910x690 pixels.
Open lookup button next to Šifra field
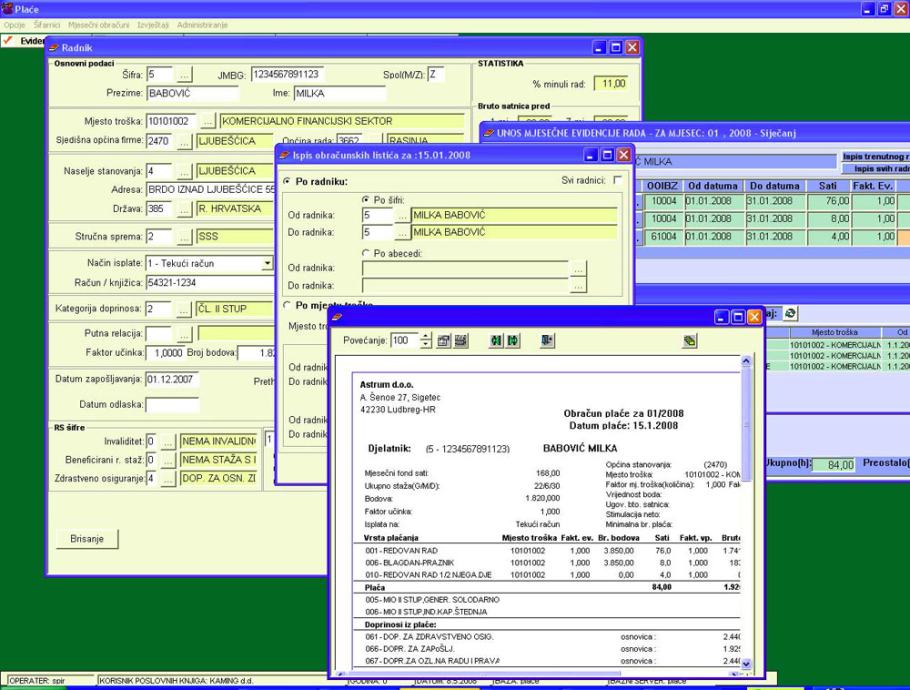point(184,75)
